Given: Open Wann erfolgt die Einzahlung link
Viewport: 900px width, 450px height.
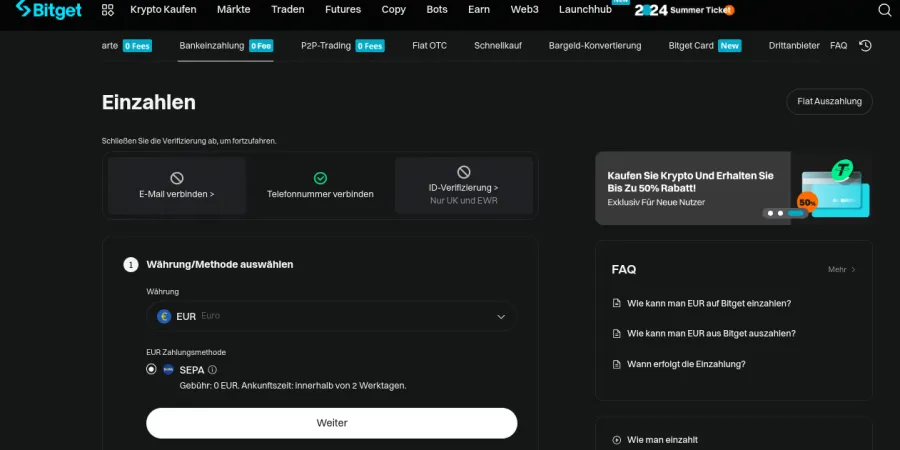Looking at the screenshot, I should point(686,364).
